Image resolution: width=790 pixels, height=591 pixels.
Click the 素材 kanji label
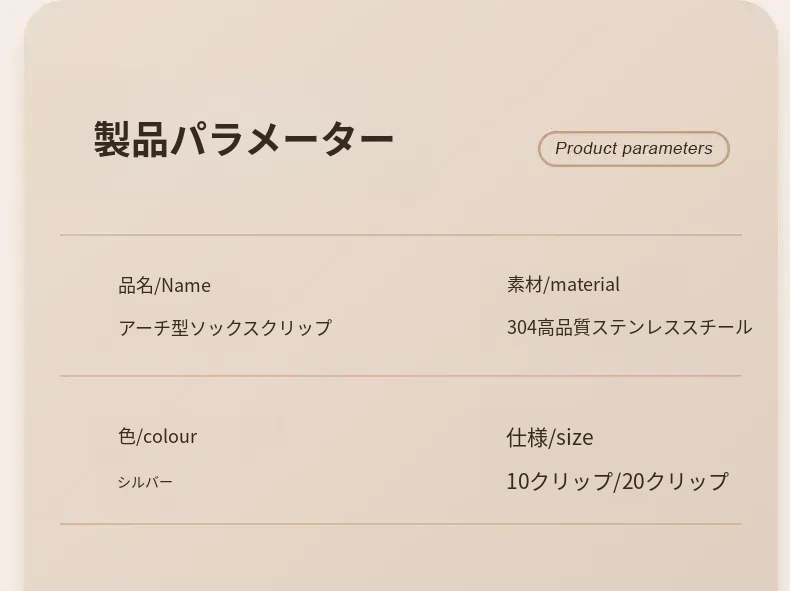pyautogui.click(x=524, y=285)
